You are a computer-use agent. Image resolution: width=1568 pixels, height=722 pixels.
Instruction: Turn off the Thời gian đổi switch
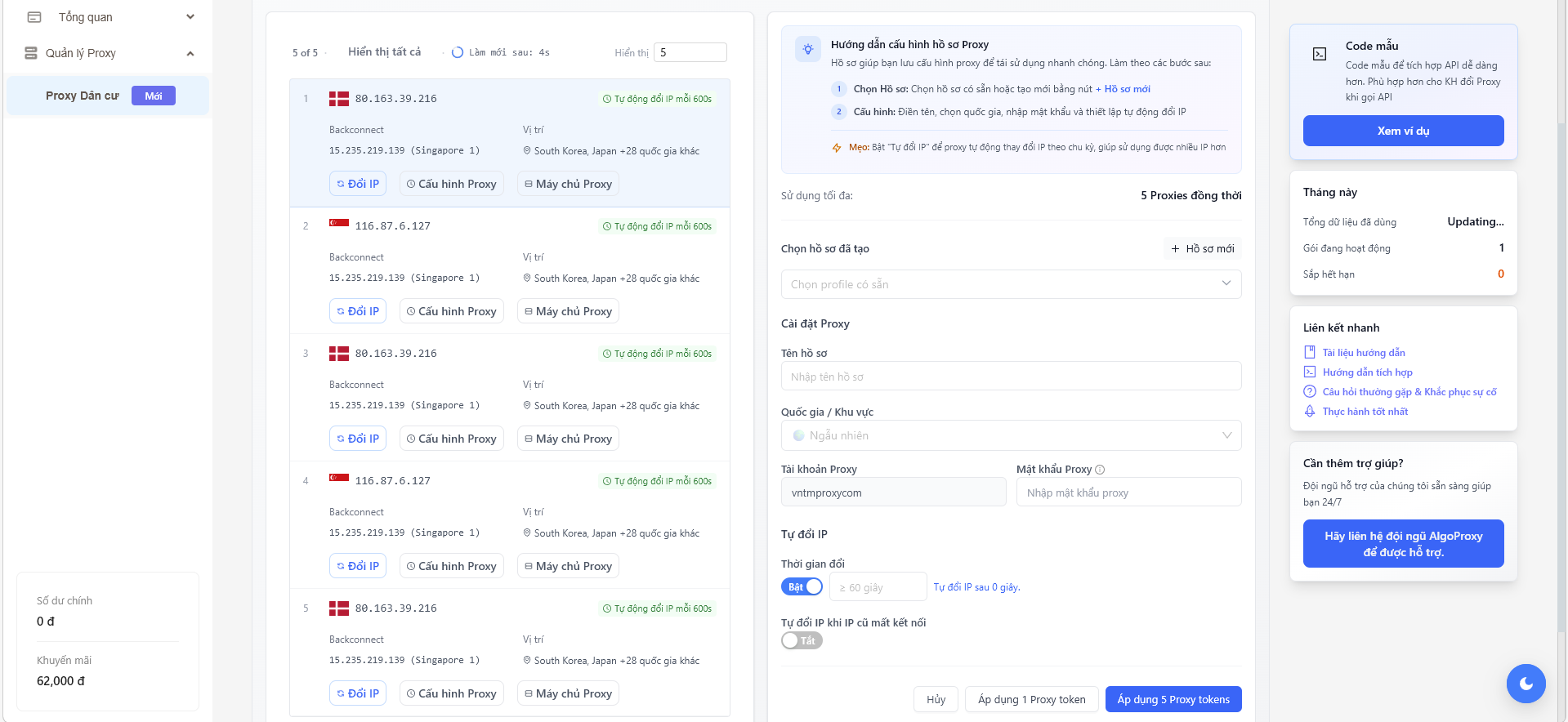point(802,587)
